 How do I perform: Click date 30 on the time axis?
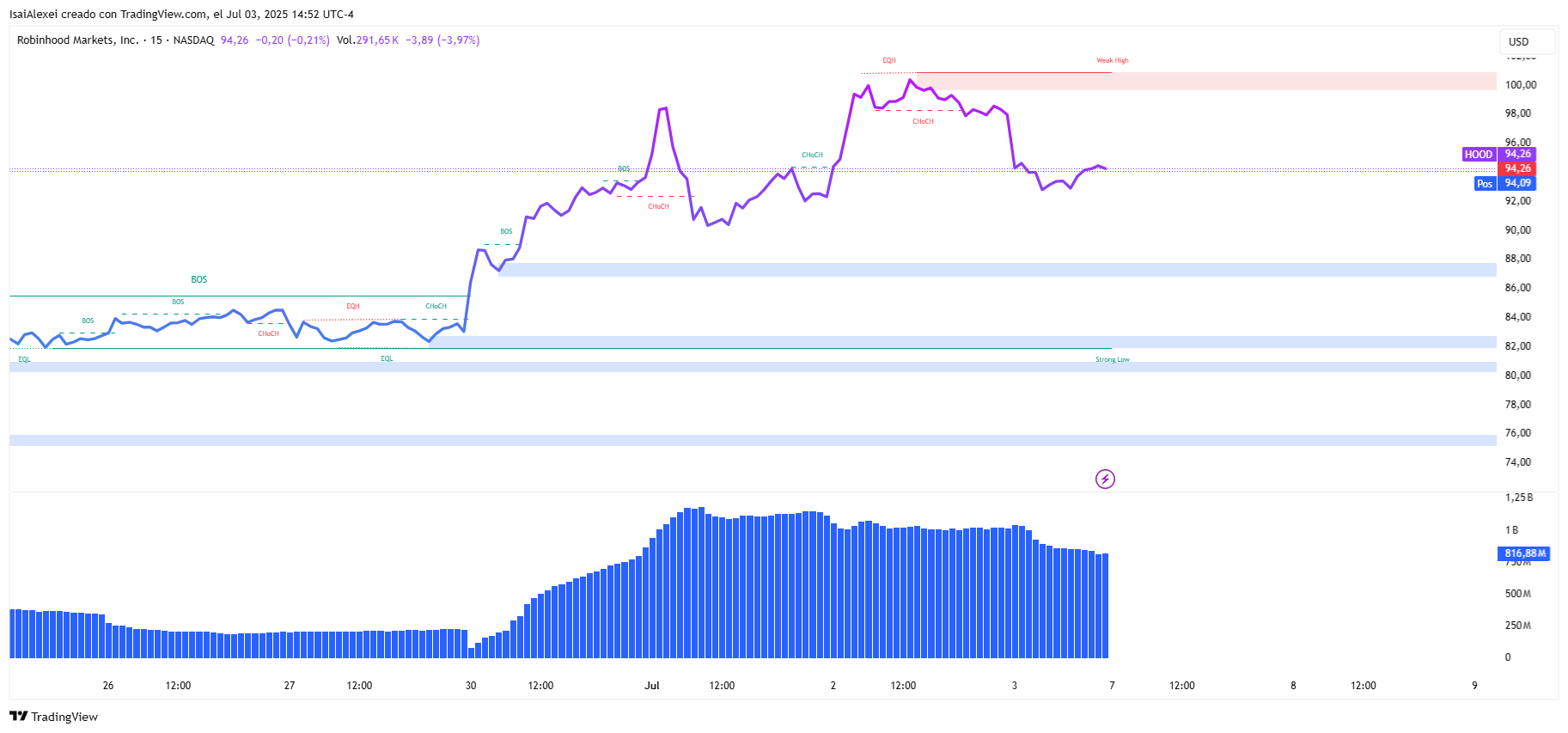tap(471, 686)
